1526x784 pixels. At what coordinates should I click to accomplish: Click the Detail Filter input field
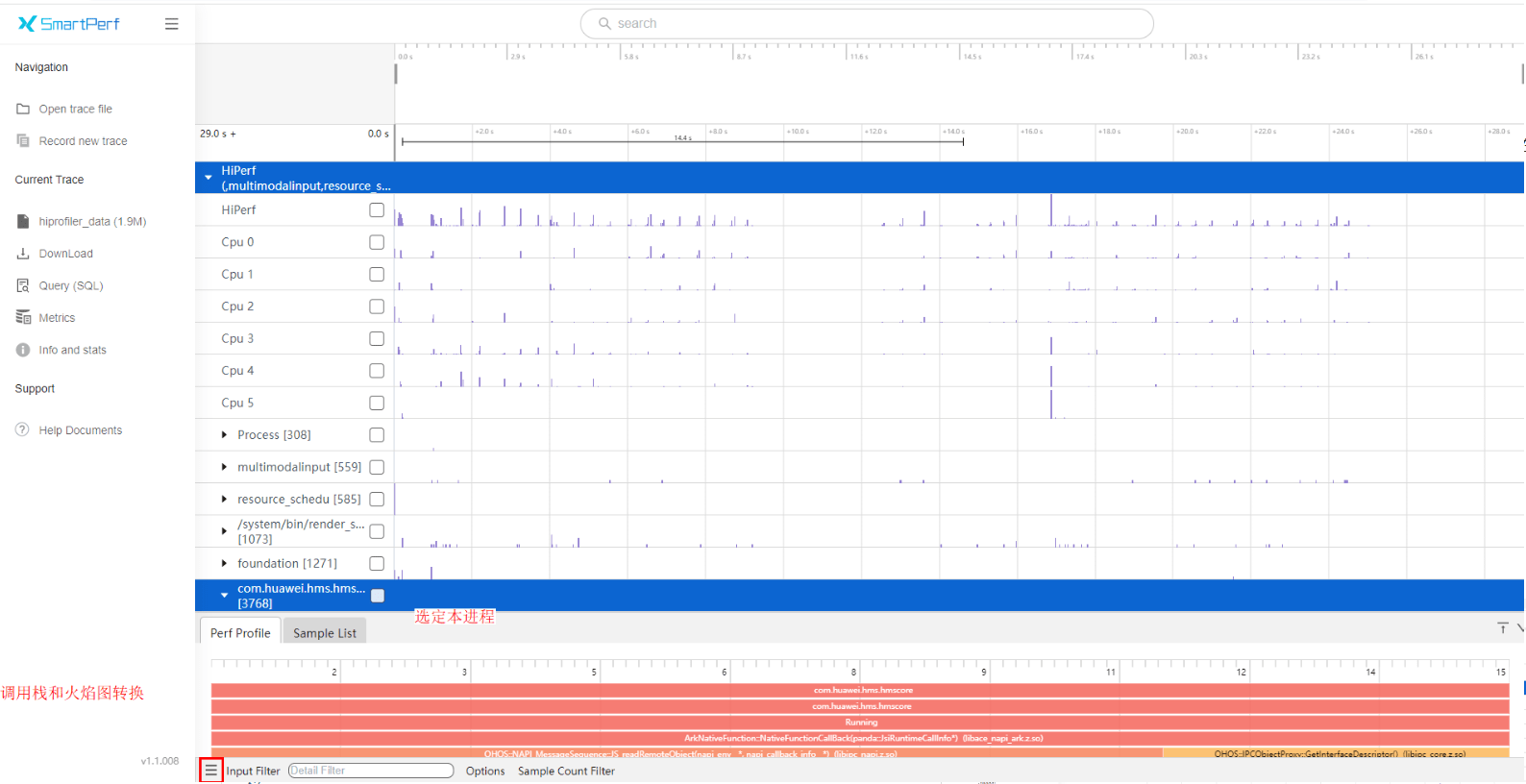click(371, 771)
